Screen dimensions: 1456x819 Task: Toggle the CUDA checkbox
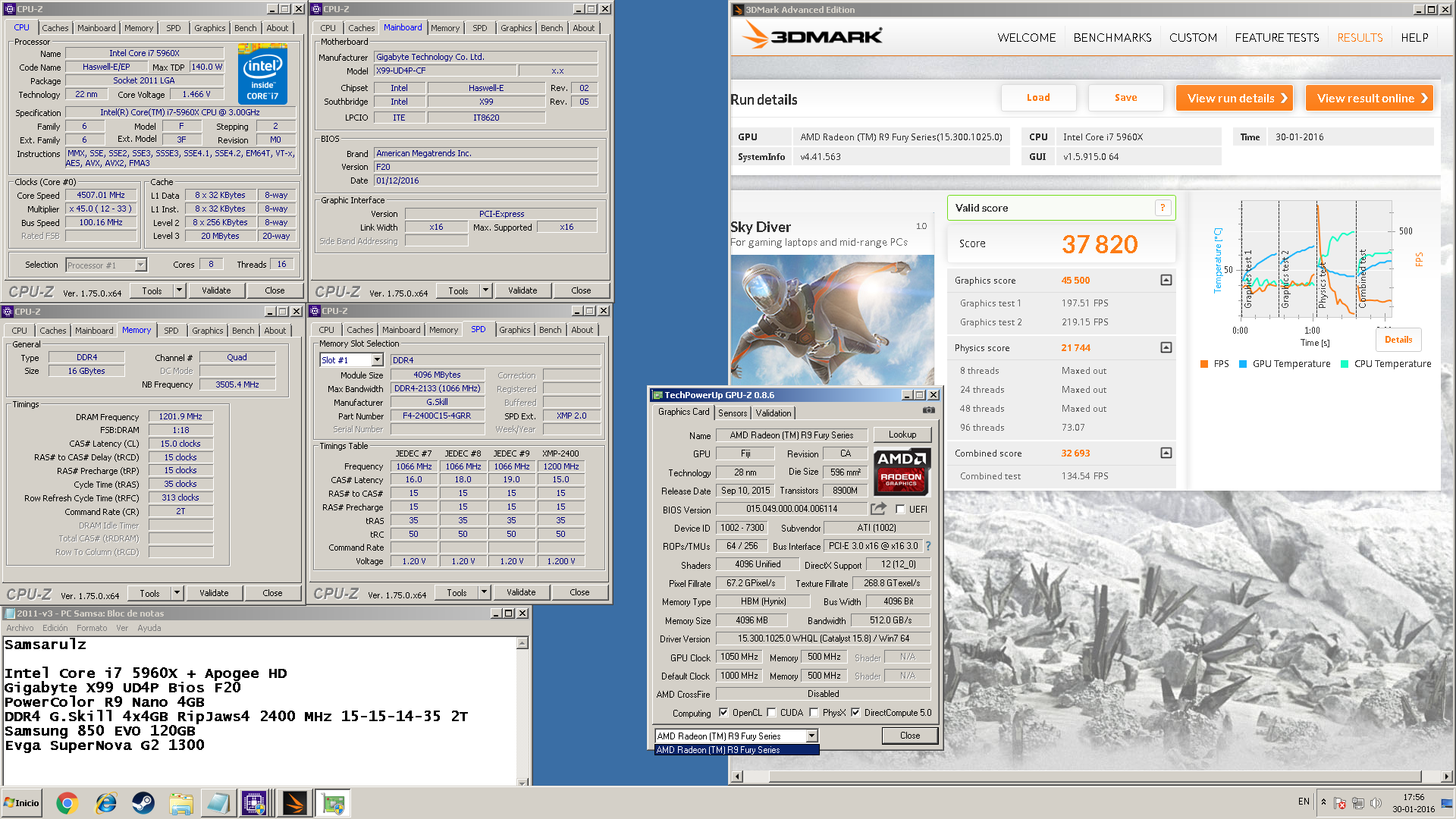pyautogui.click(x=772, y=713)
